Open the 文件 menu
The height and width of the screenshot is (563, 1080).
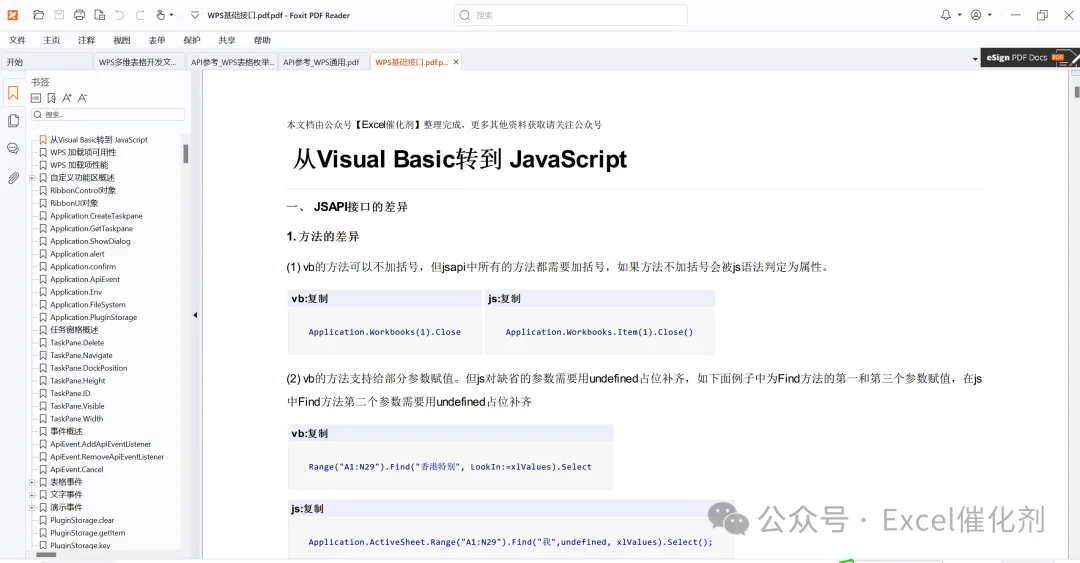(x=17, y=40)
